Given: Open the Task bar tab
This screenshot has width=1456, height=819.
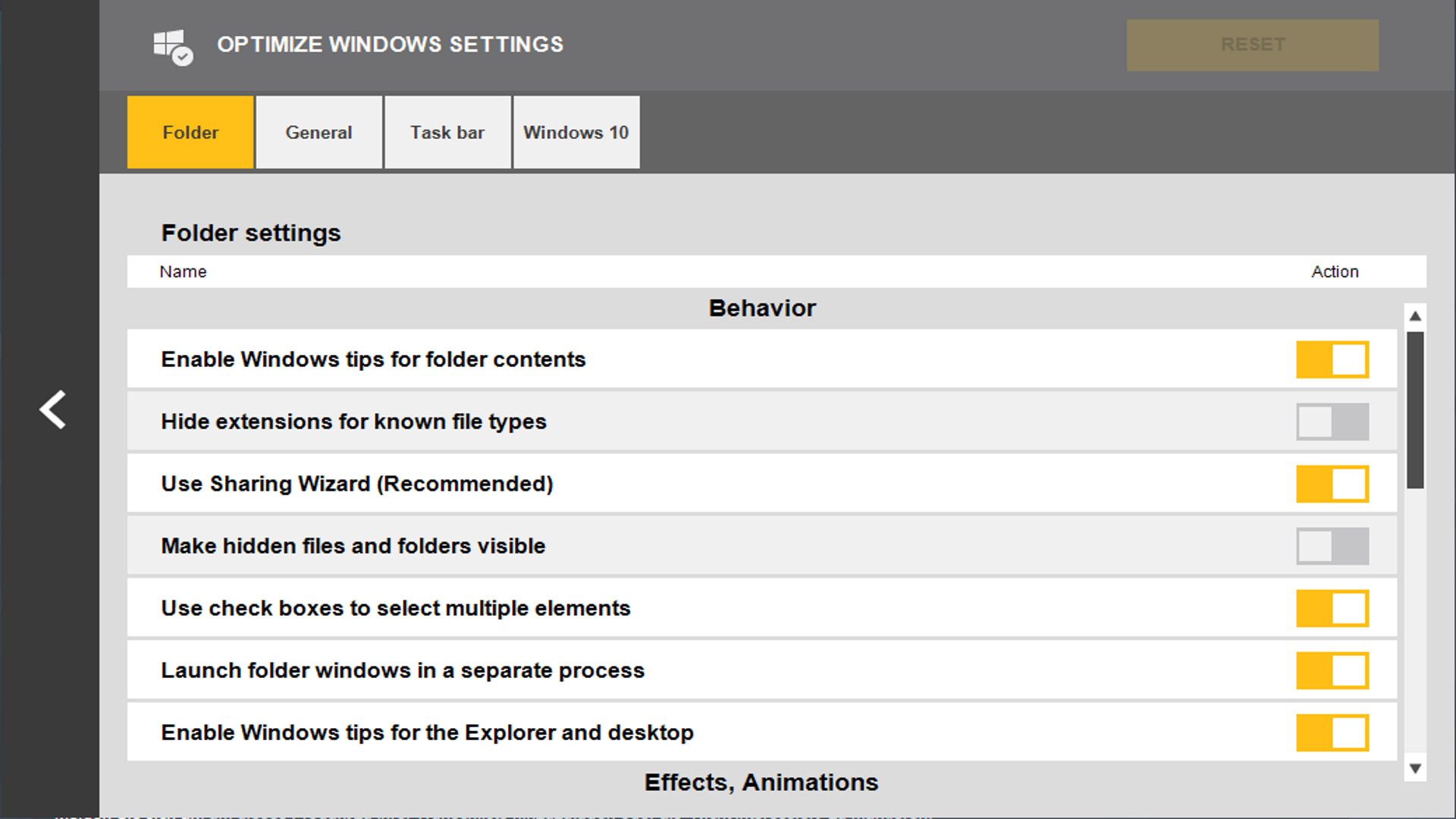Looking at the screenshot, I should pyautogui.click(x=447, y=132).
